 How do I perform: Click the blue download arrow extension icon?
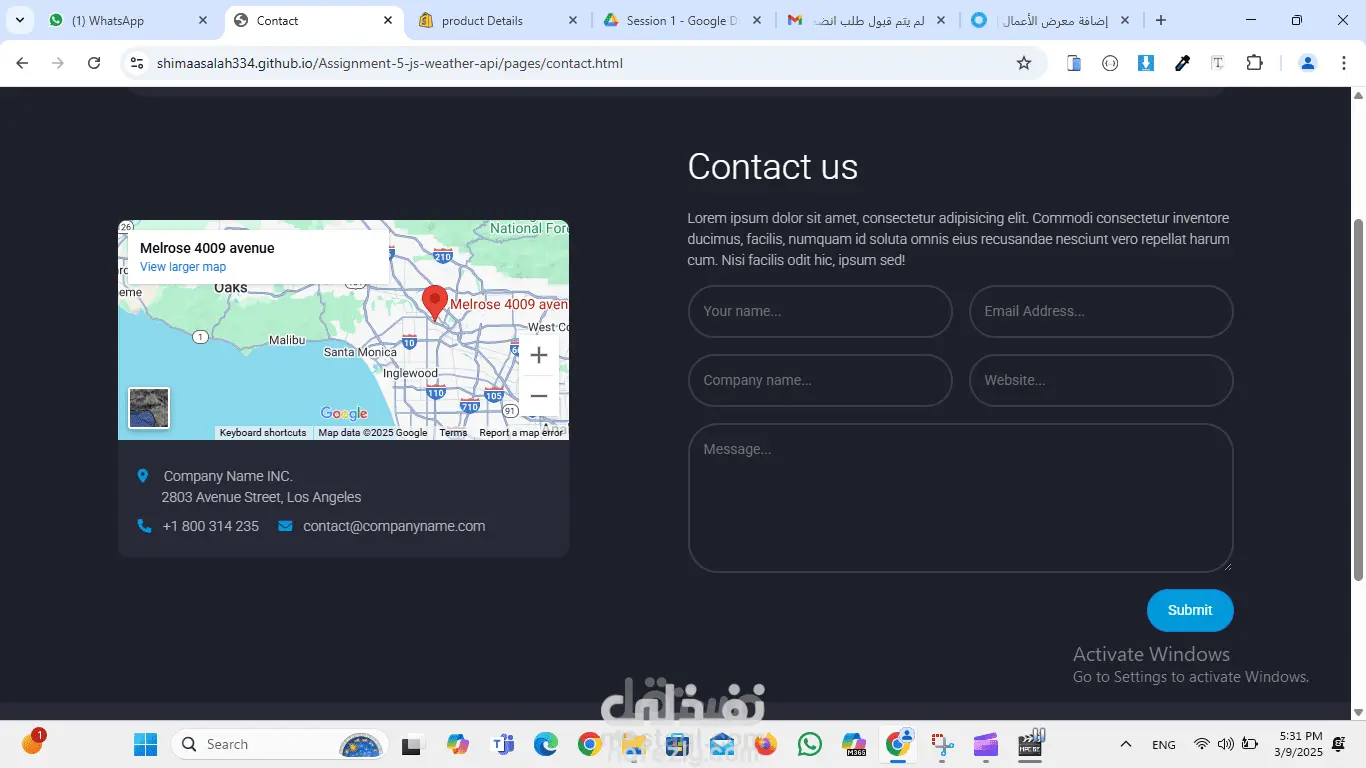point(1146,63)
